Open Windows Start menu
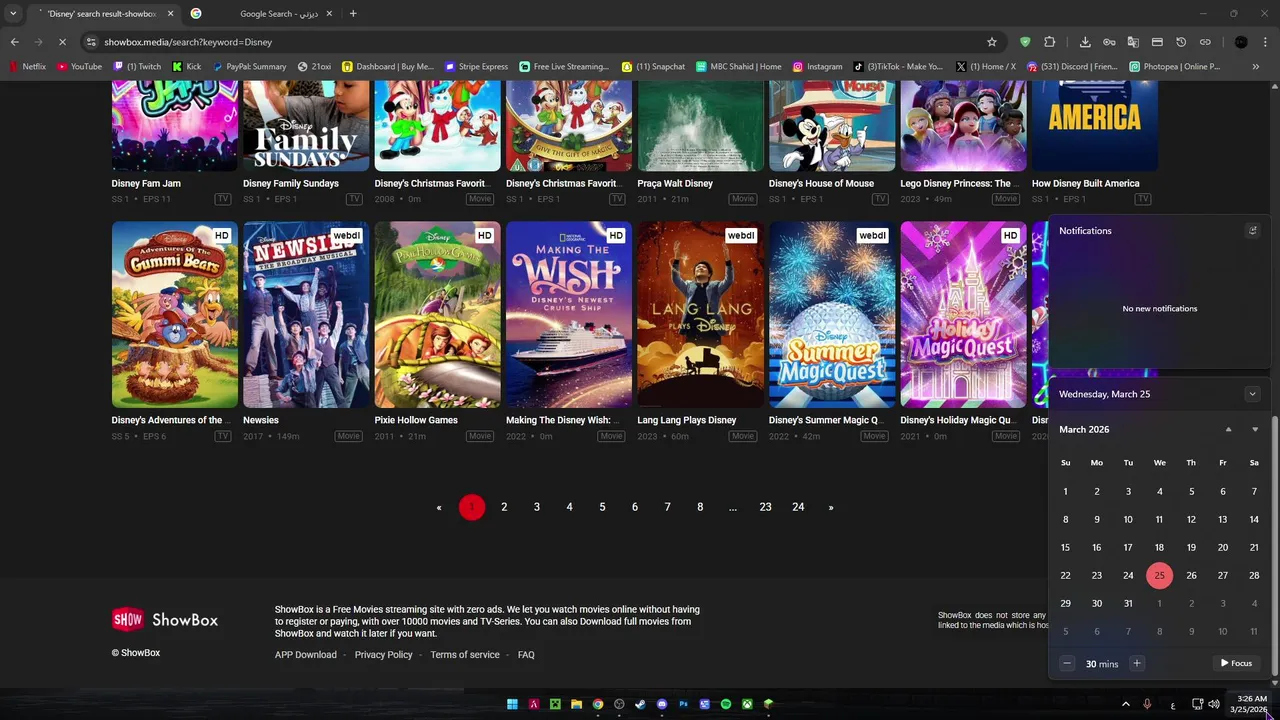The height and width of the screenshot is (720, 1280). pyautogui.click(x=512, y=704)
